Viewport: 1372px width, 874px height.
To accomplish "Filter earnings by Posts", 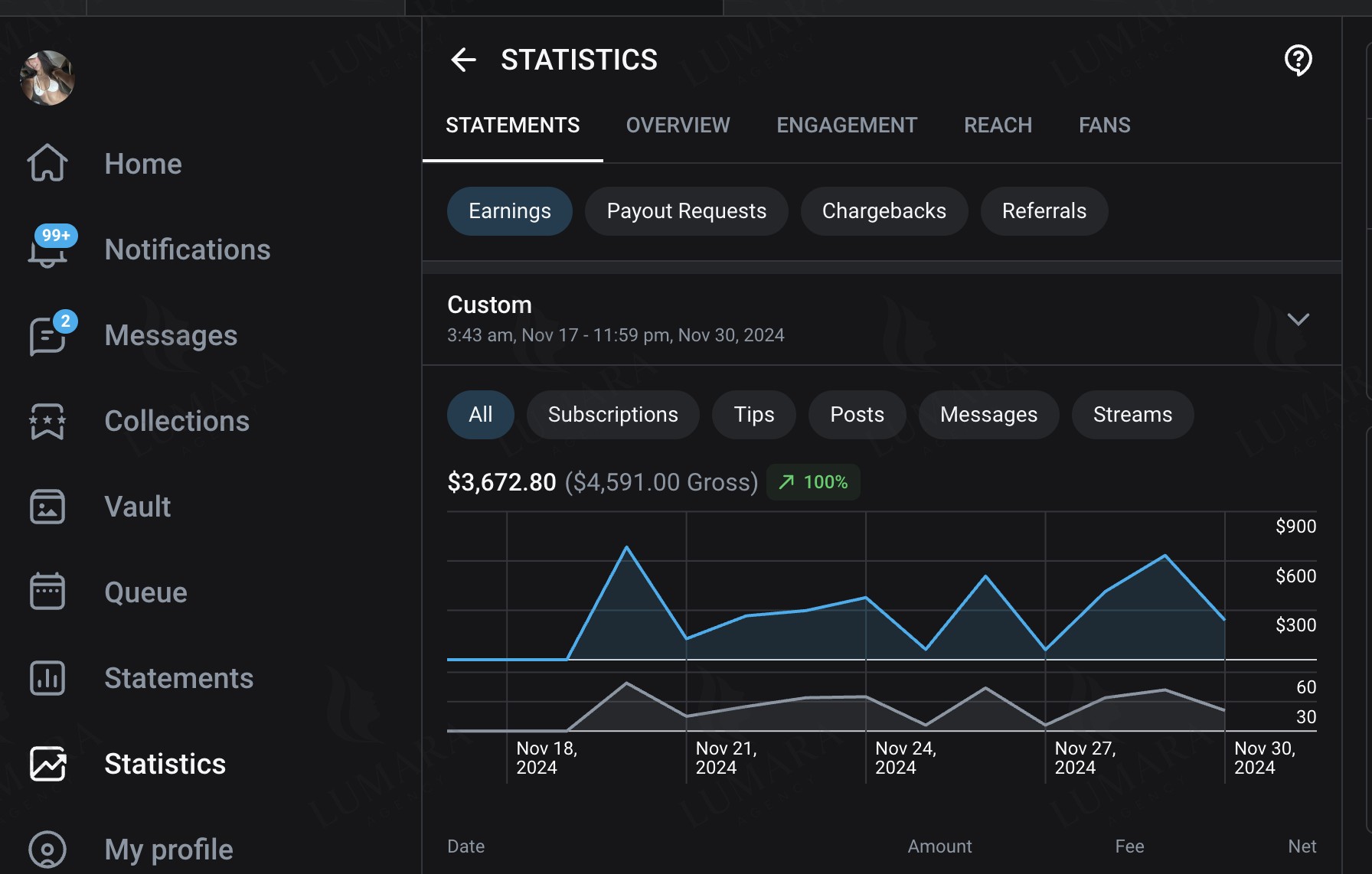I will pos(857,415).
